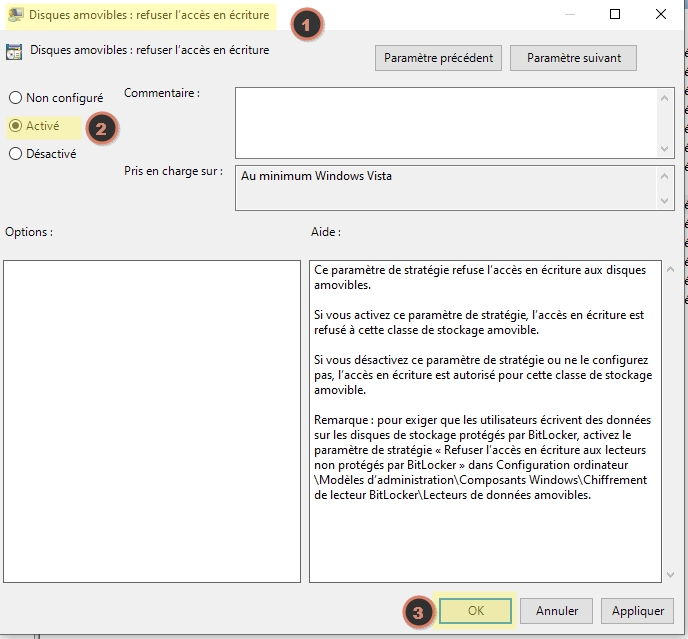Screen dimensions: 688x639
Task: Apply changes with Appliquer button
Action: point(637,610)
